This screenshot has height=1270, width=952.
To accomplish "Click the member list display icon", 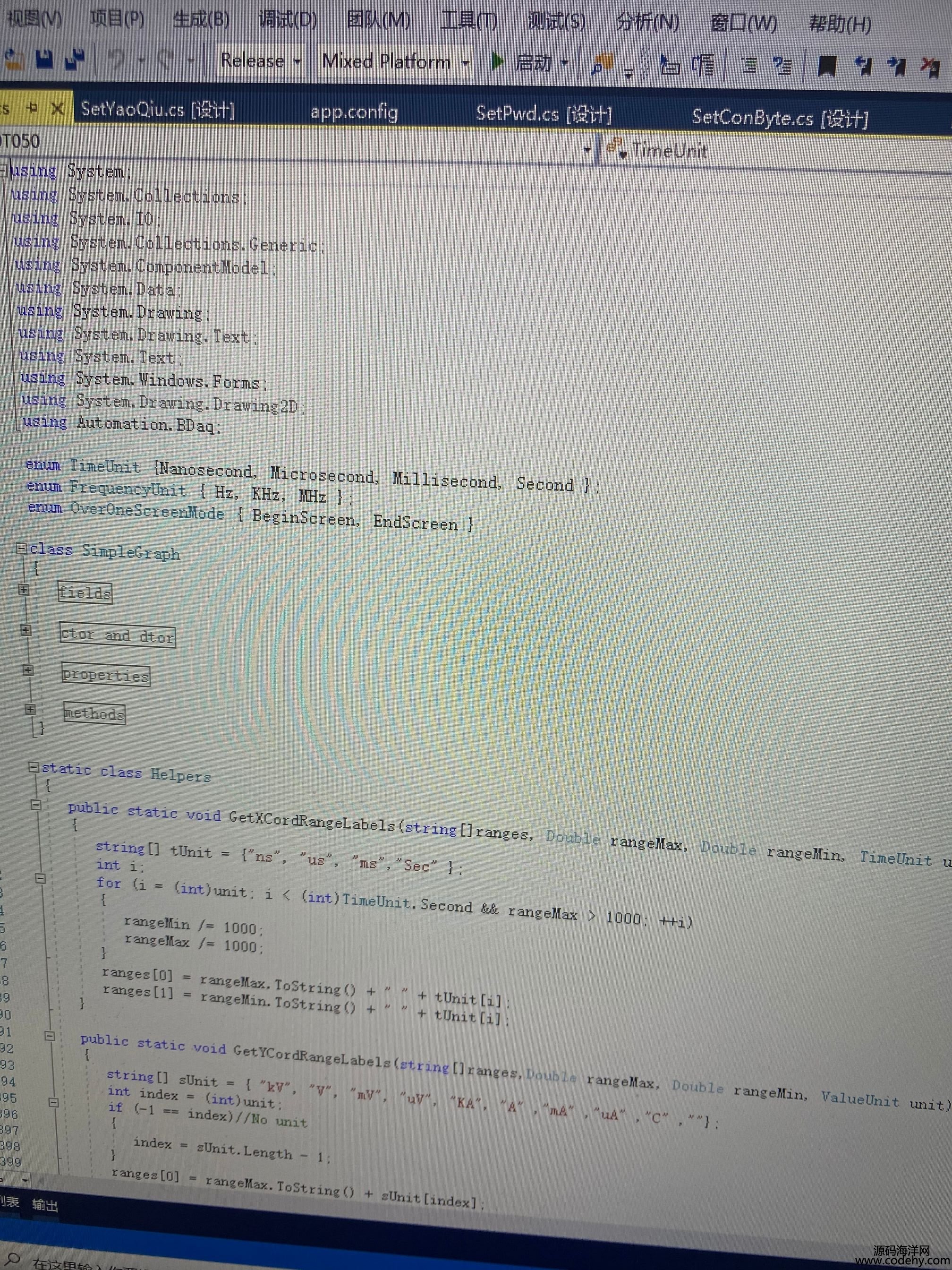I will [x=669, y=64].
